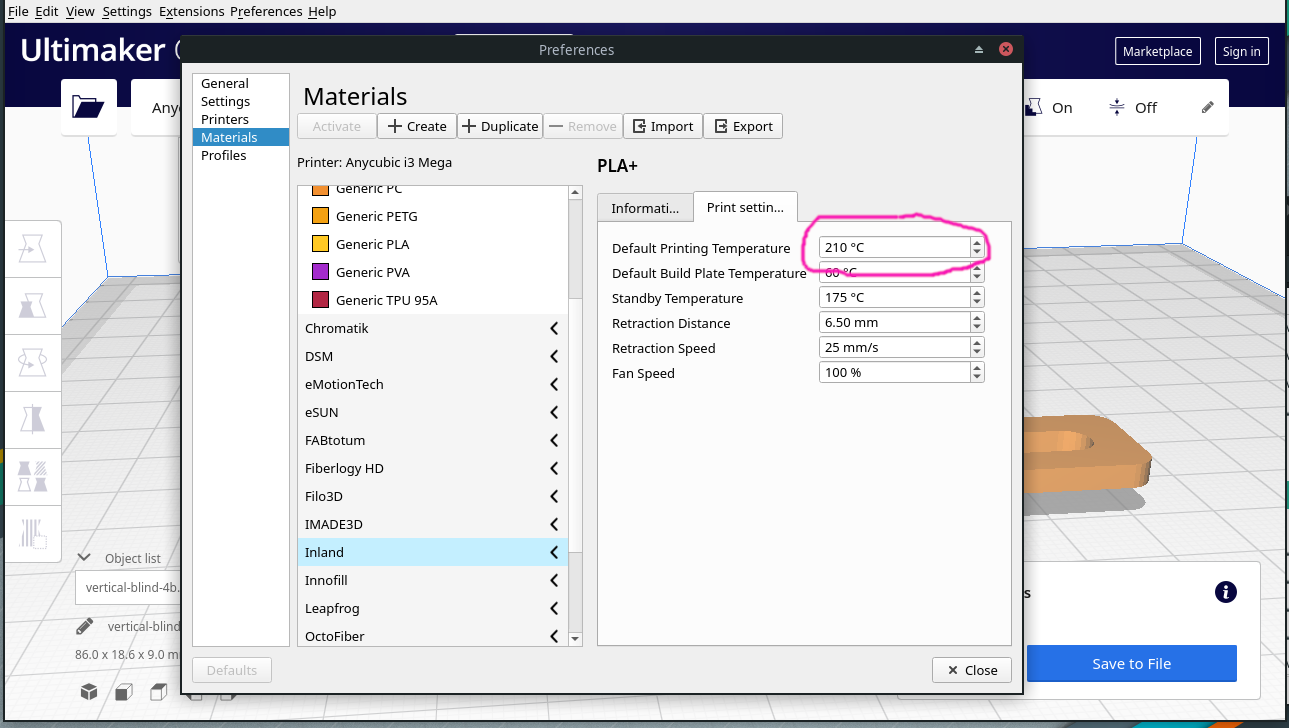Click Fan Speed value field
Viewport: 1289px width, 728px height.
click(x=894, y=372)
